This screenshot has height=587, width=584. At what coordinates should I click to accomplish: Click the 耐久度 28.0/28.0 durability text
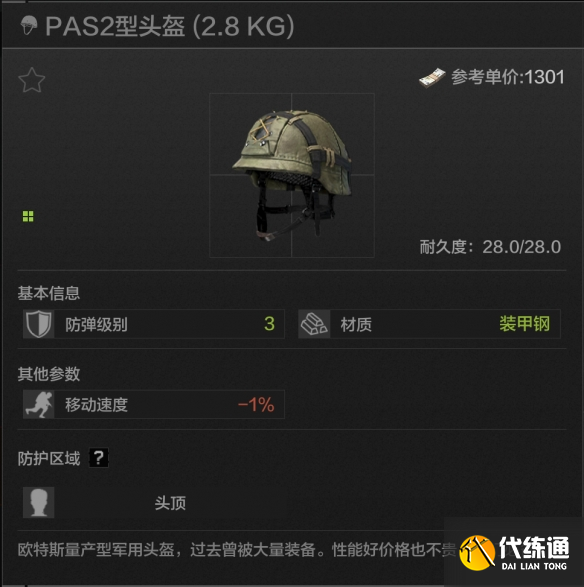point(490,247)
